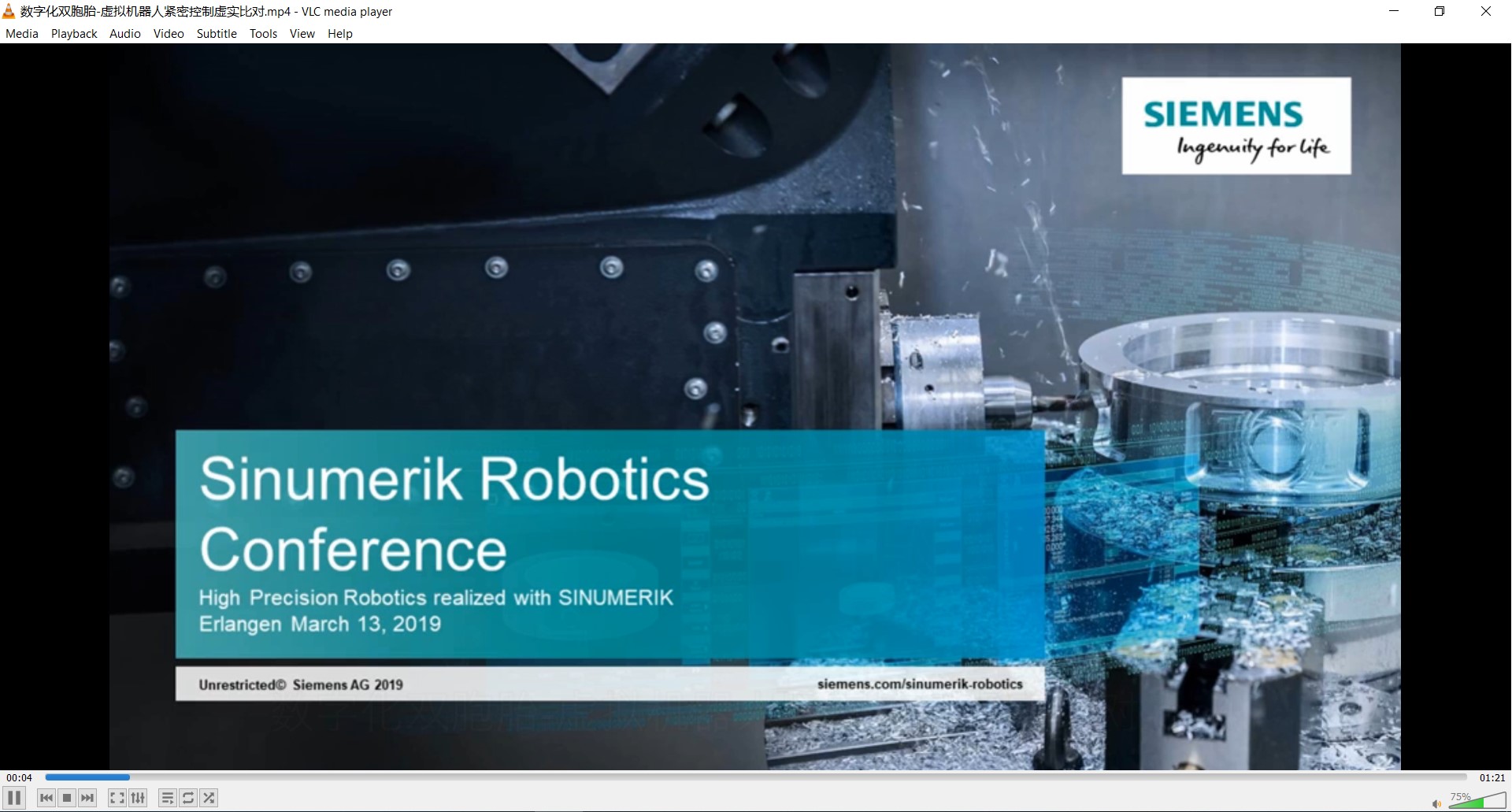Mute audio via speaker icon
The height and width of the screenshot is (812, 1512).
click(1436, 803)
